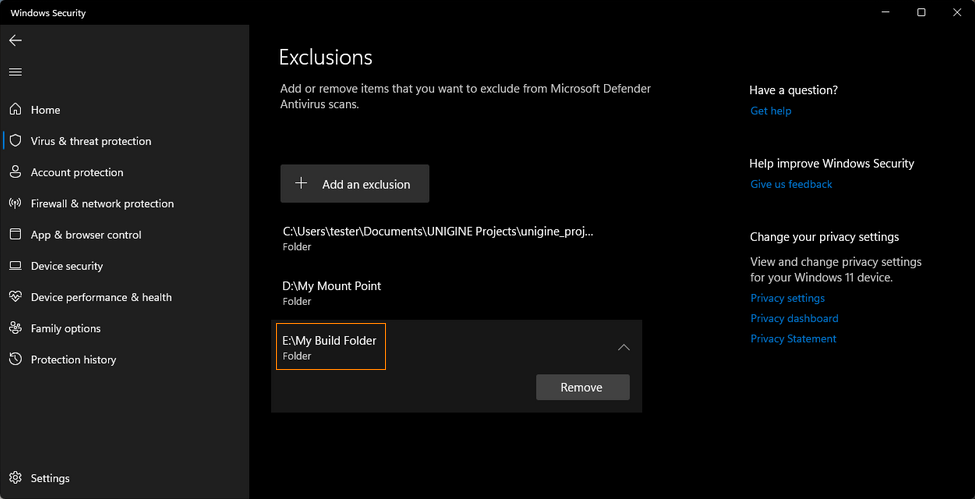This screenshot has width=975, height=499.
Task: Open the Get help link
Action: pos(770,111)
